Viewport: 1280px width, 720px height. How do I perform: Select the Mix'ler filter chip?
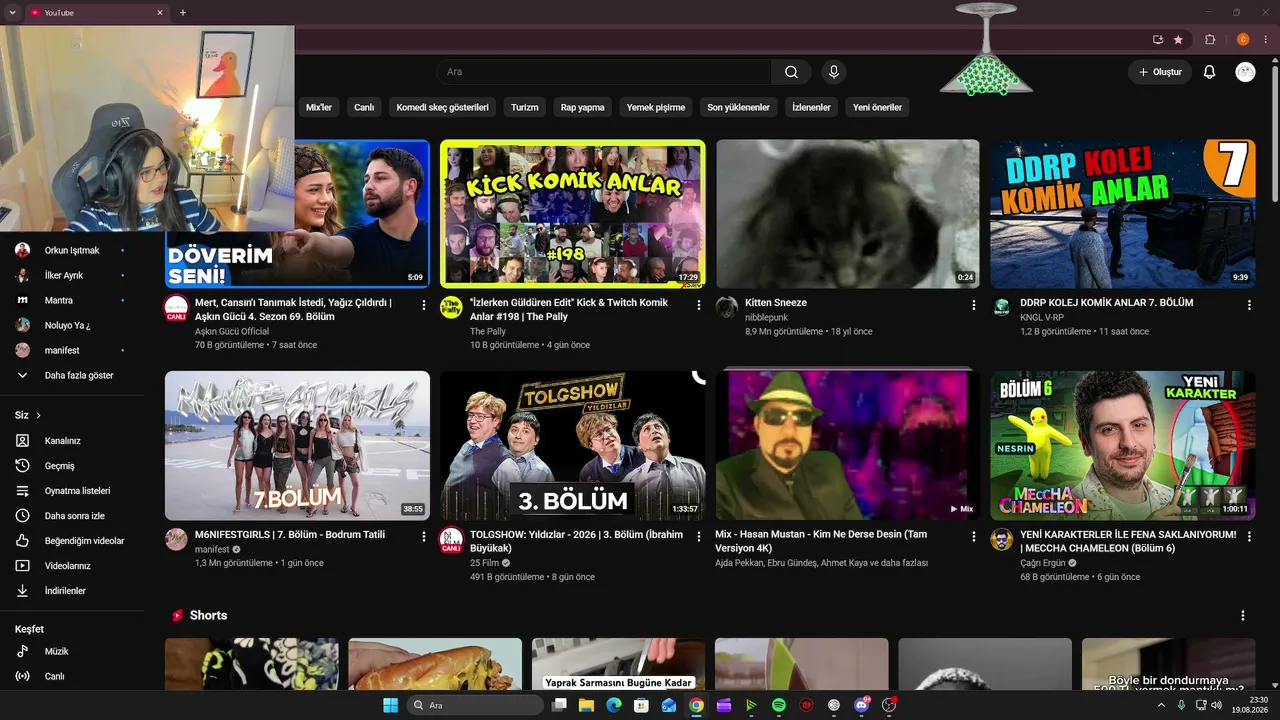point(319,107)
